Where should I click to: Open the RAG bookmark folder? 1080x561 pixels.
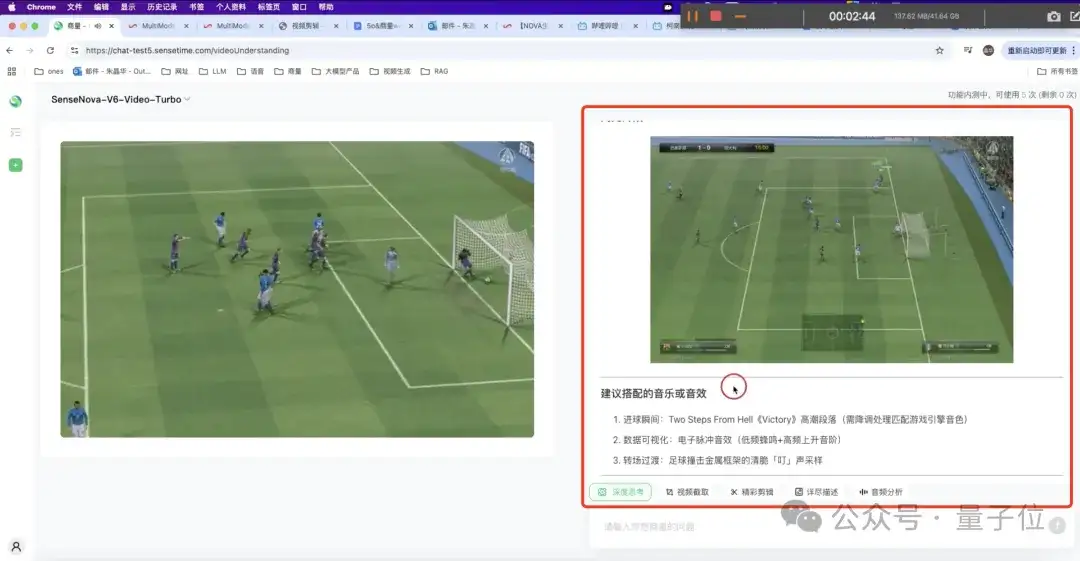[x=435, y=71]
